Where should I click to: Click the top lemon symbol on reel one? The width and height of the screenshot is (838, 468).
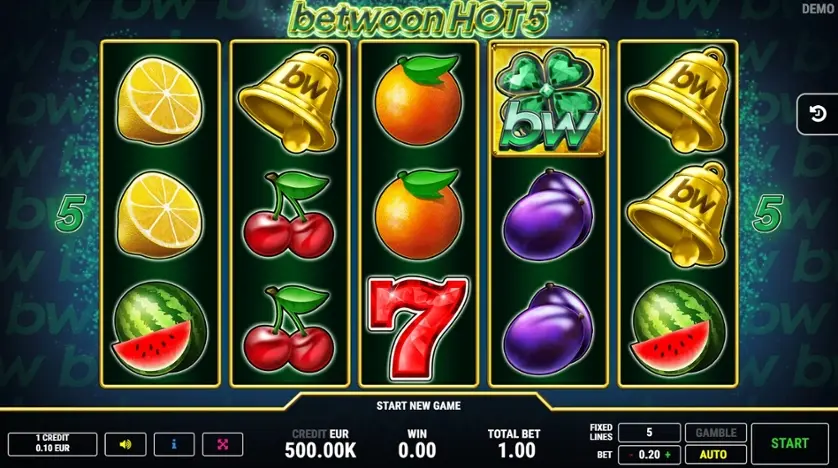160,101
